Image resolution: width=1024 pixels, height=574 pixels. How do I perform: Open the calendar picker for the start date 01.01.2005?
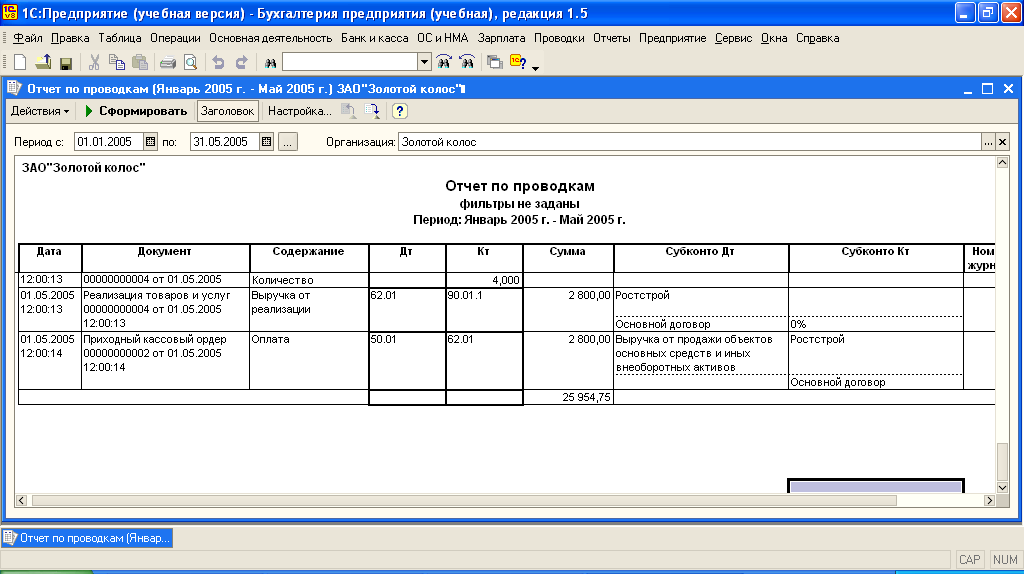pos(150,142)
